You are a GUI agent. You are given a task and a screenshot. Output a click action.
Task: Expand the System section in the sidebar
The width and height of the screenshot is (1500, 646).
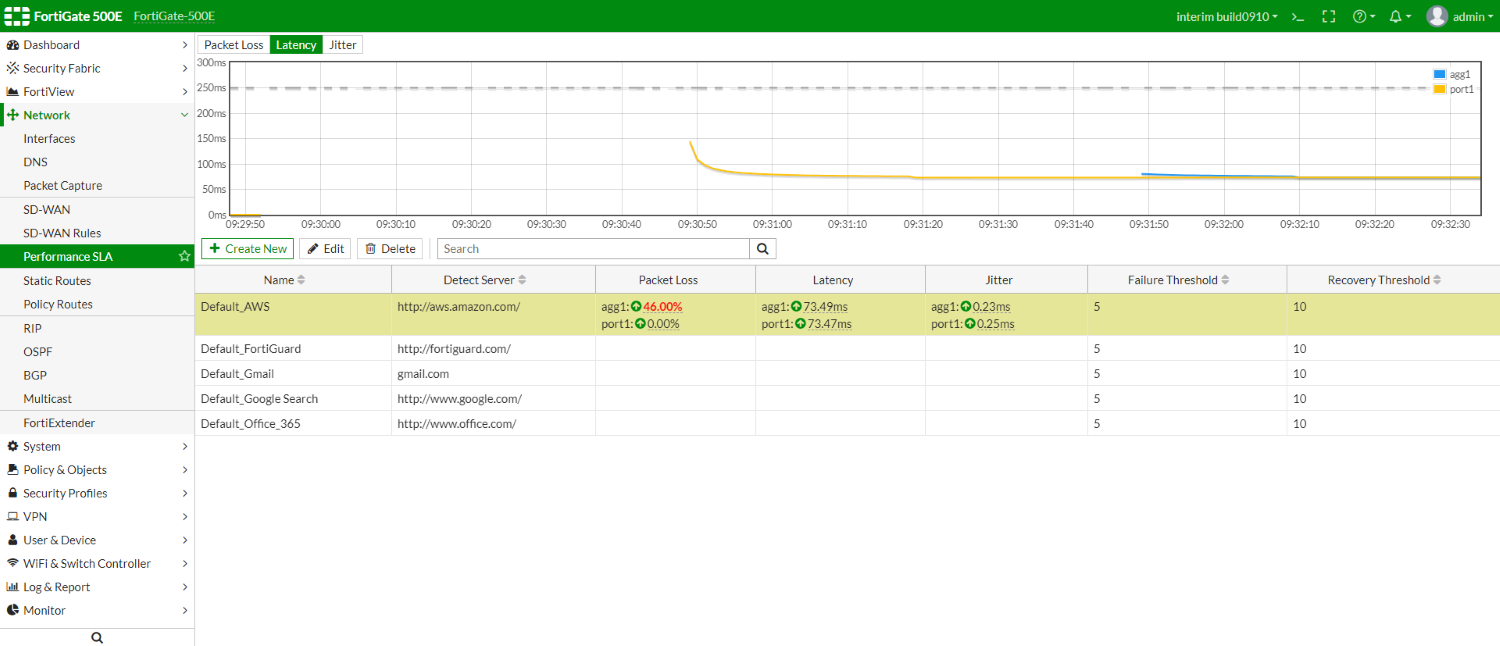click(x=184, y=446)
